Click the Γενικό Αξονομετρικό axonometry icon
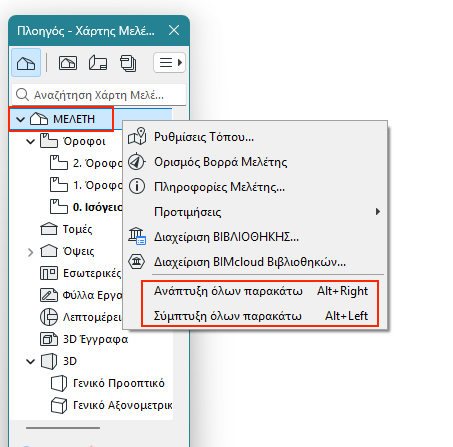 pos(59,405)
